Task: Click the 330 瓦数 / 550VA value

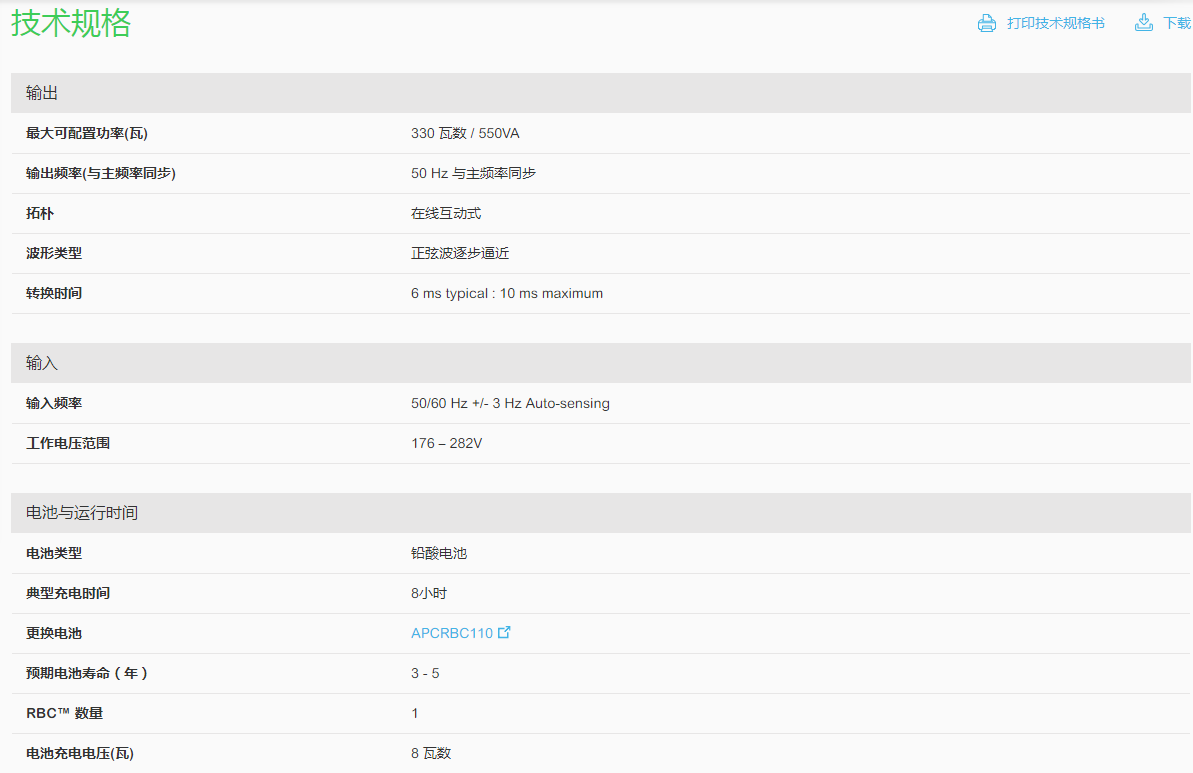Action: point(465,133)
